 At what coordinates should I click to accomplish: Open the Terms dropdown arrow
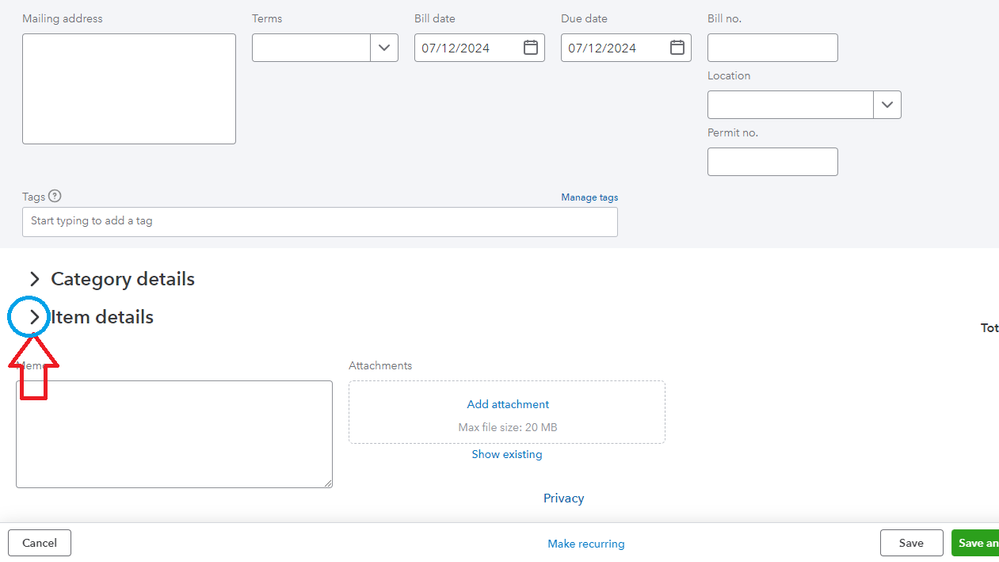click(384, 48)
